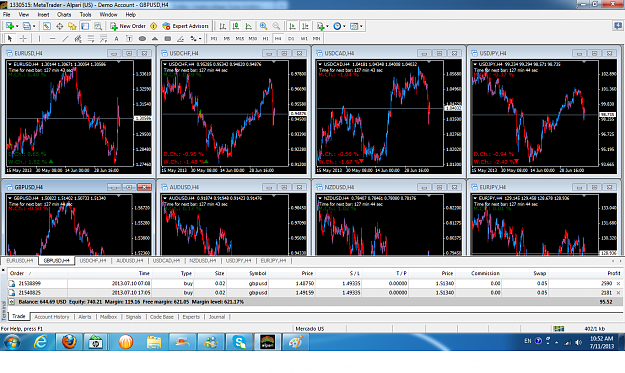Expand the New Chart dropdown arrow

[x=17, y=26]
